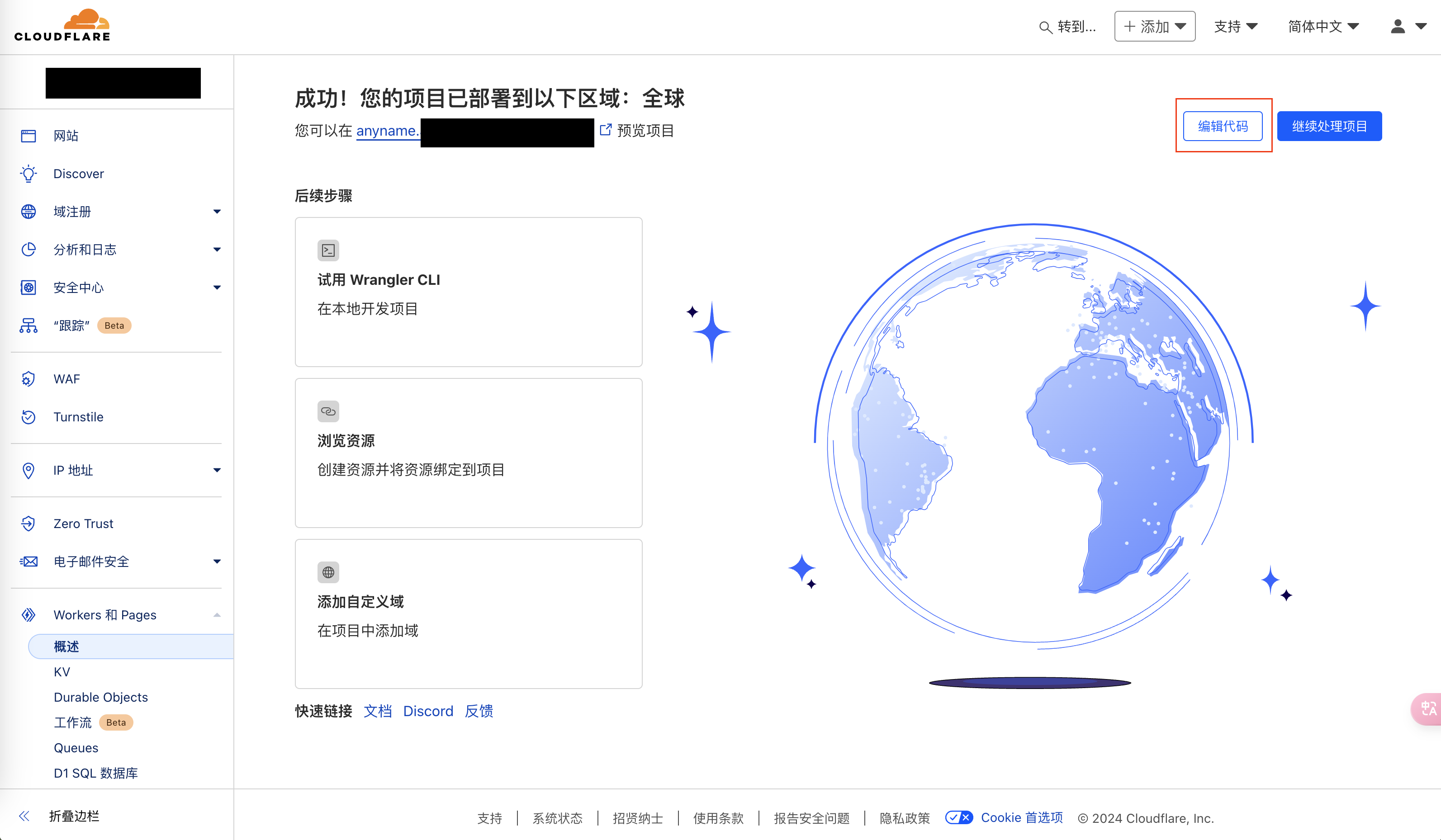
Task: Collapse the Workers 和 Pages section arrow
Action: 217,615
